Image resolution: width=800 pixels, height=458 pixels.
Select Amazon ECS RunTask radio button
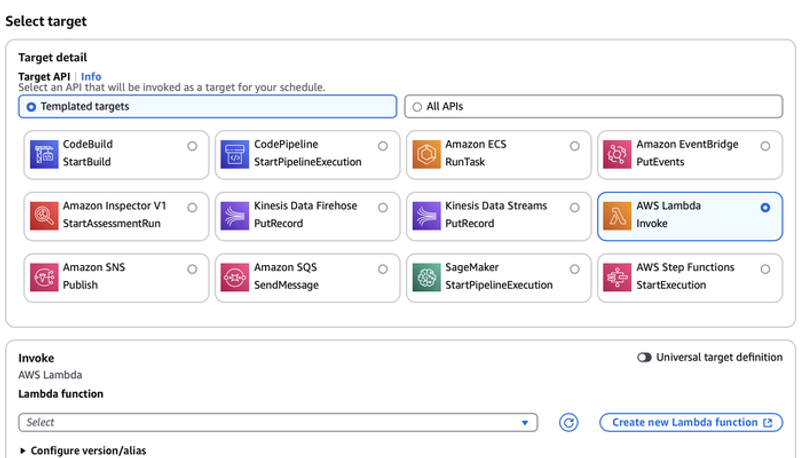click(x=574, y=146)
